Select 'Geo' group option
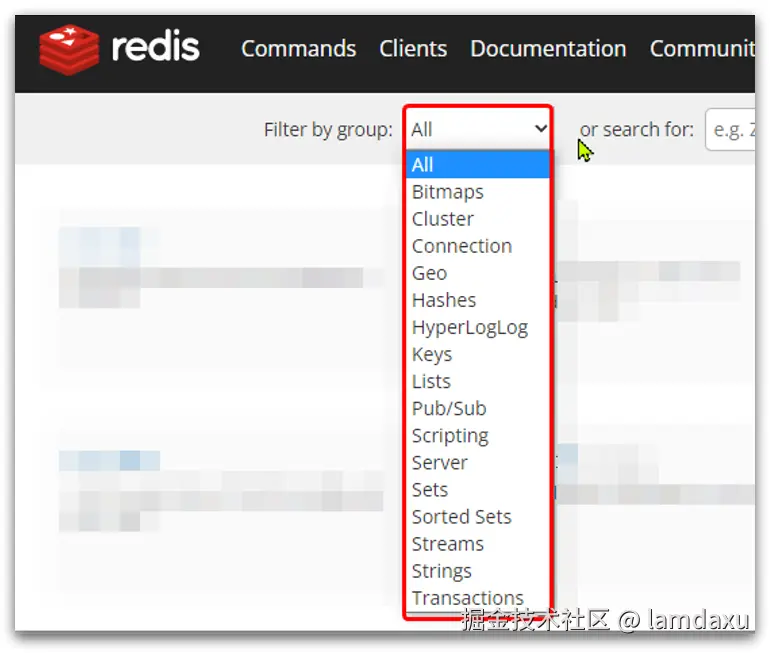This screenshot has height=653, width=770. pos(478,273)
